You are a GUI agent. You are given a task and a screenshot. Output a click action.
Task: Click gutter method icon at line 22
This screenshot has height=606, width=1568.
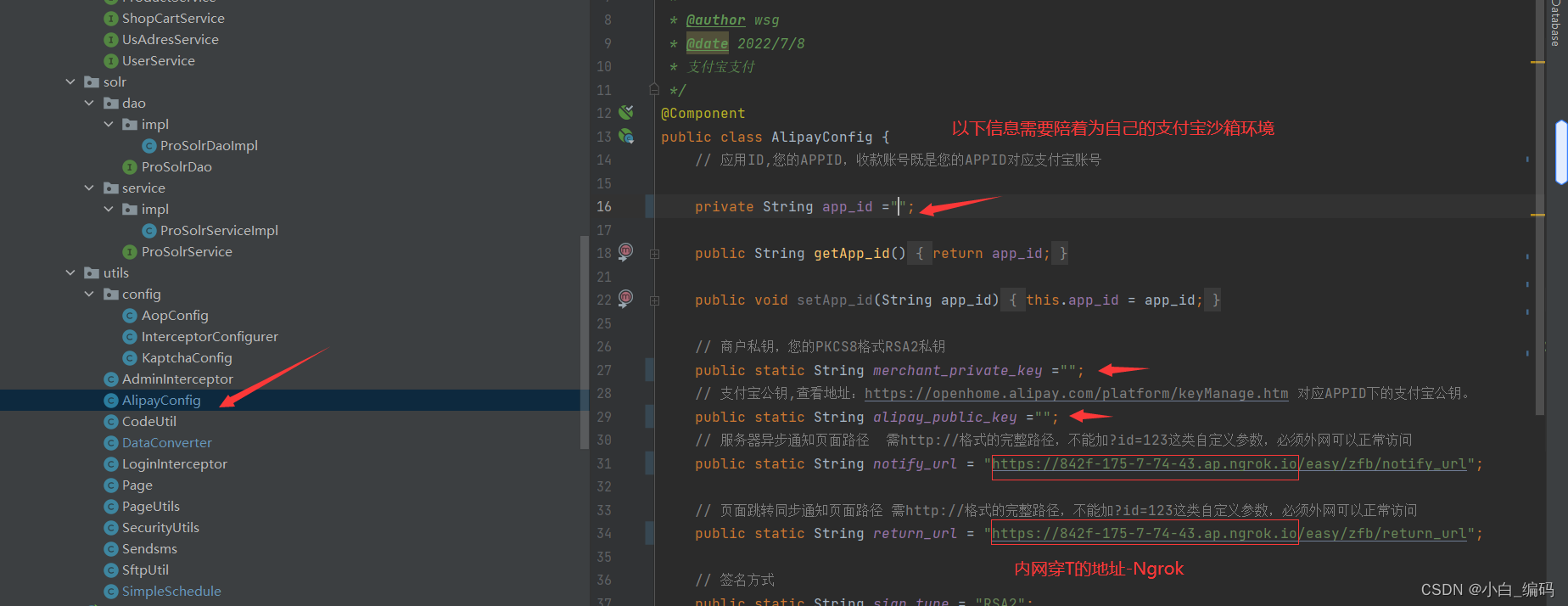click(625, 298)
